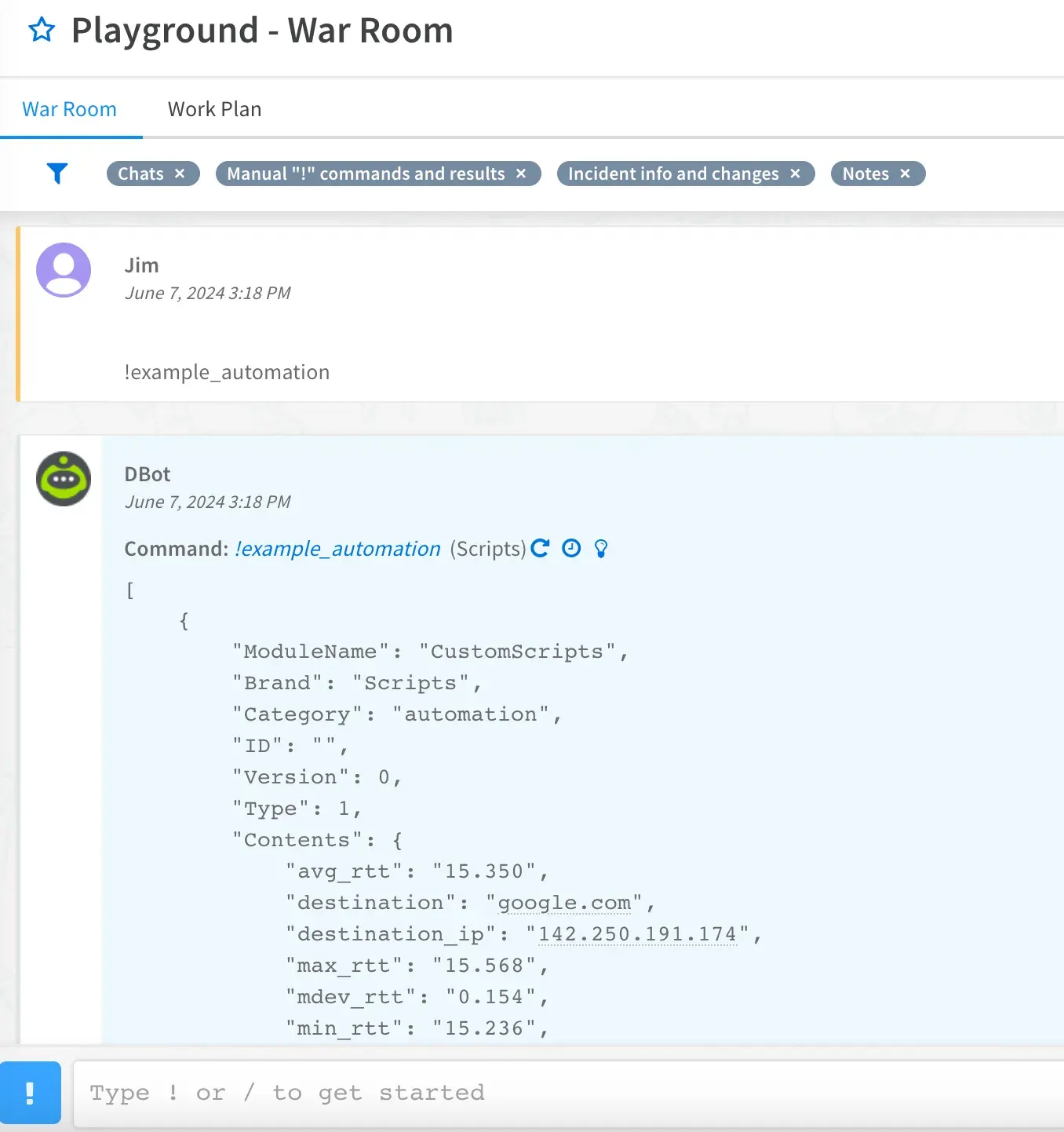Switch to the War Room tab
The image size is (1064, 1132).
click(69, 109)
